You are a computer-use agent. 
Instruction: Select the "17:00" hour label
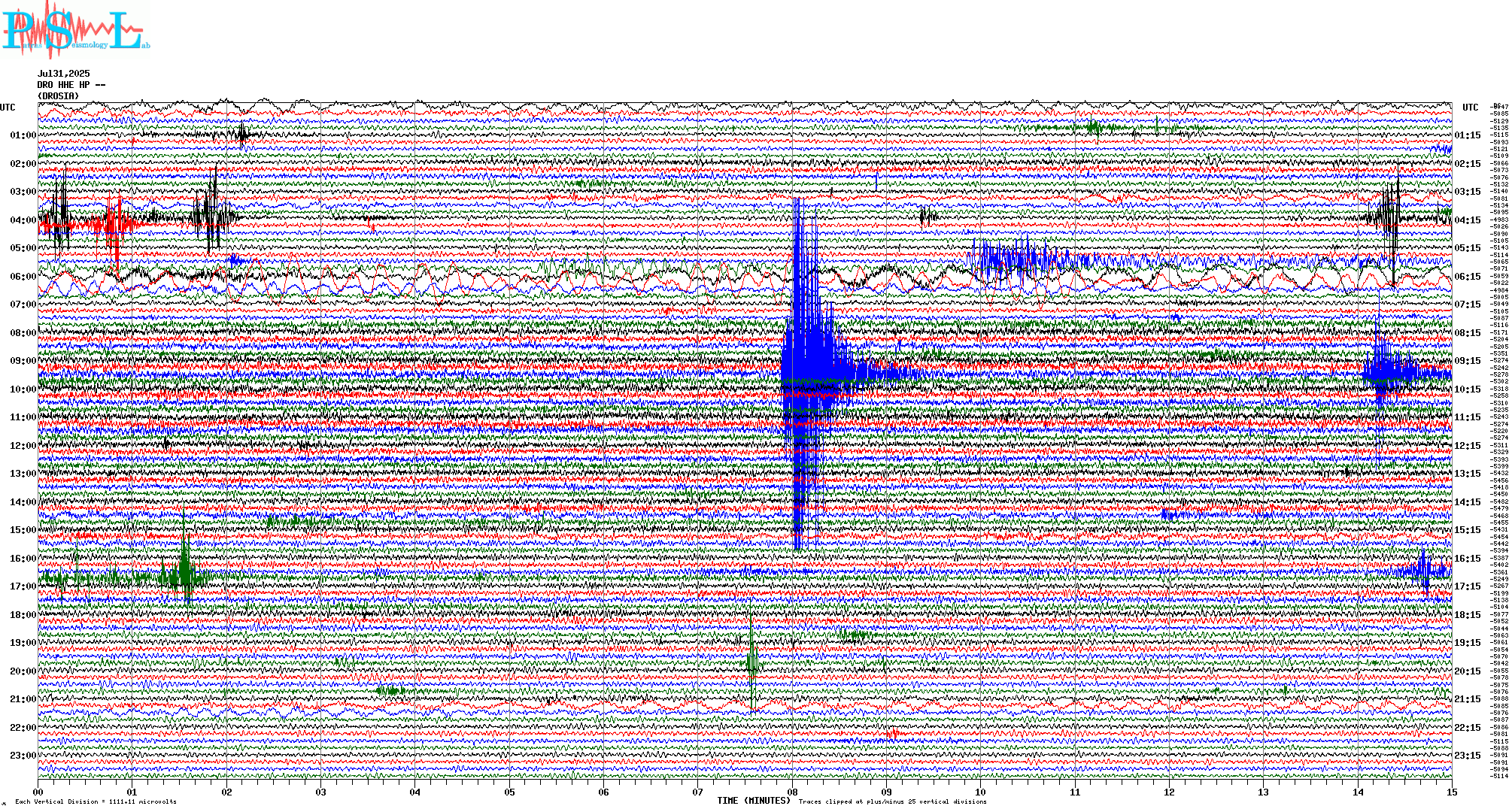[x=23, y=586]
